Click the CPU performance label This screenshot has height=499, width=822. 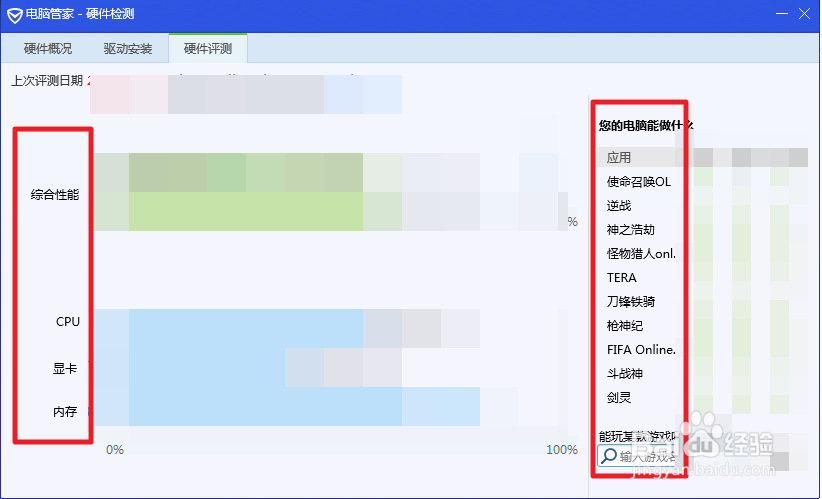[x=68, y=322]
